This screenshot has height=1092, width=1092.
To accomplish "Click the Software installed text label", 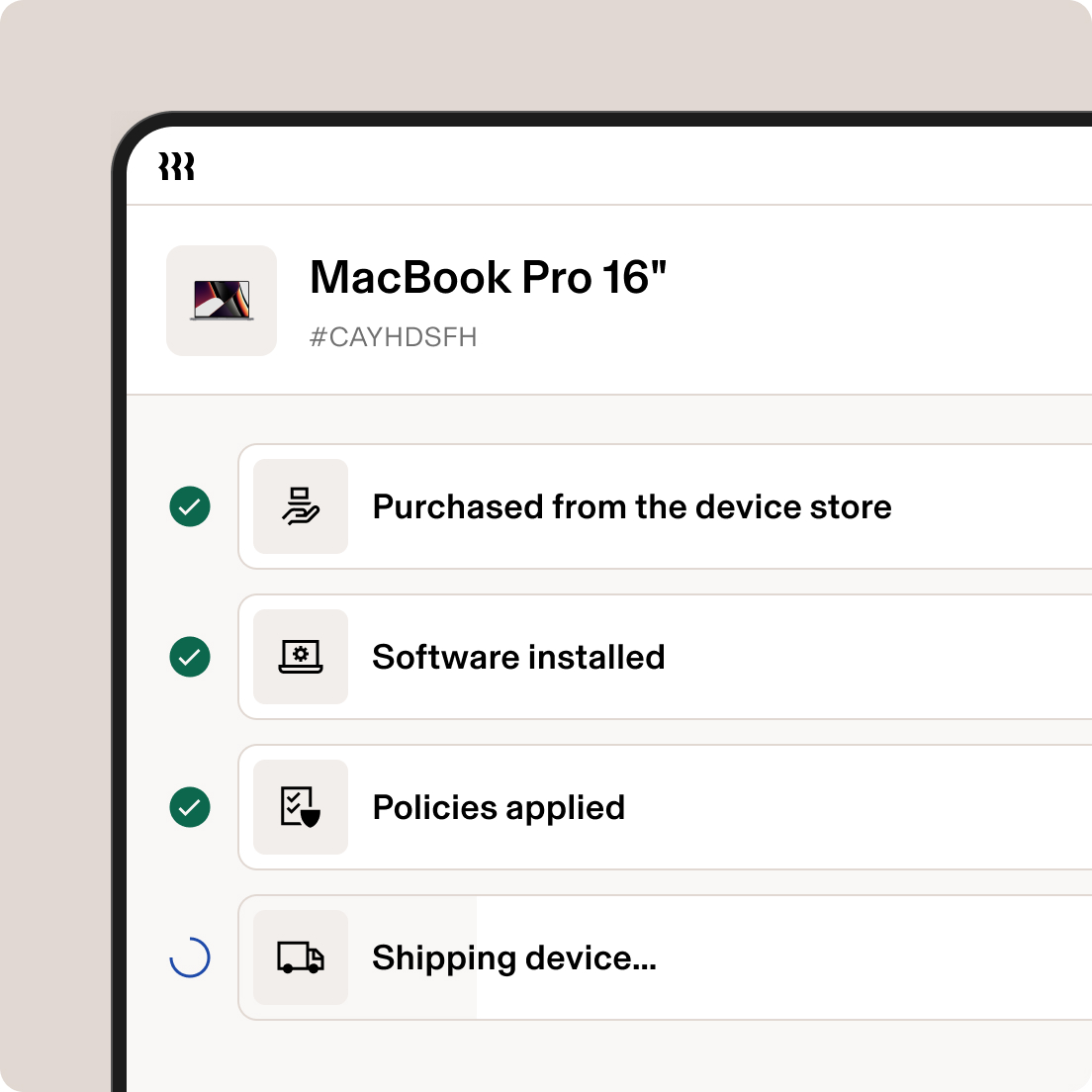I will click(x=518, y=657).
